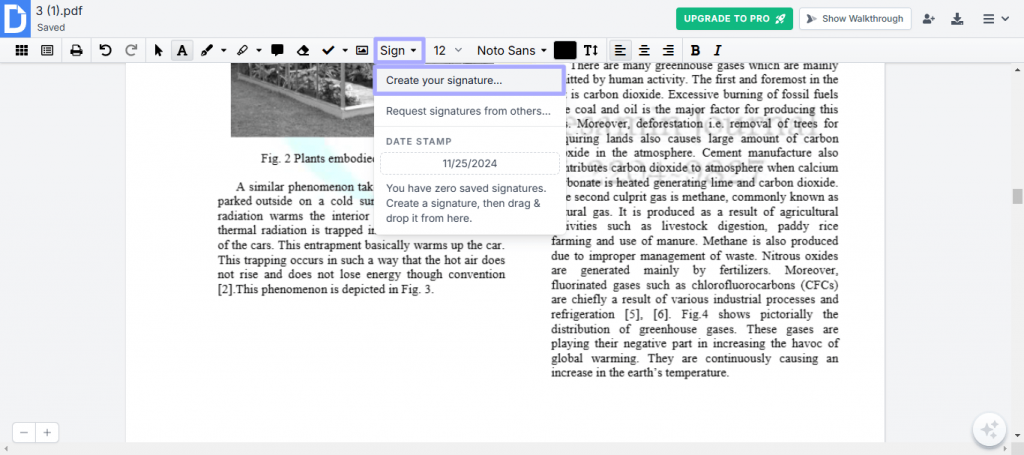
Task: Click the print icon
Action: click(76, 50)
